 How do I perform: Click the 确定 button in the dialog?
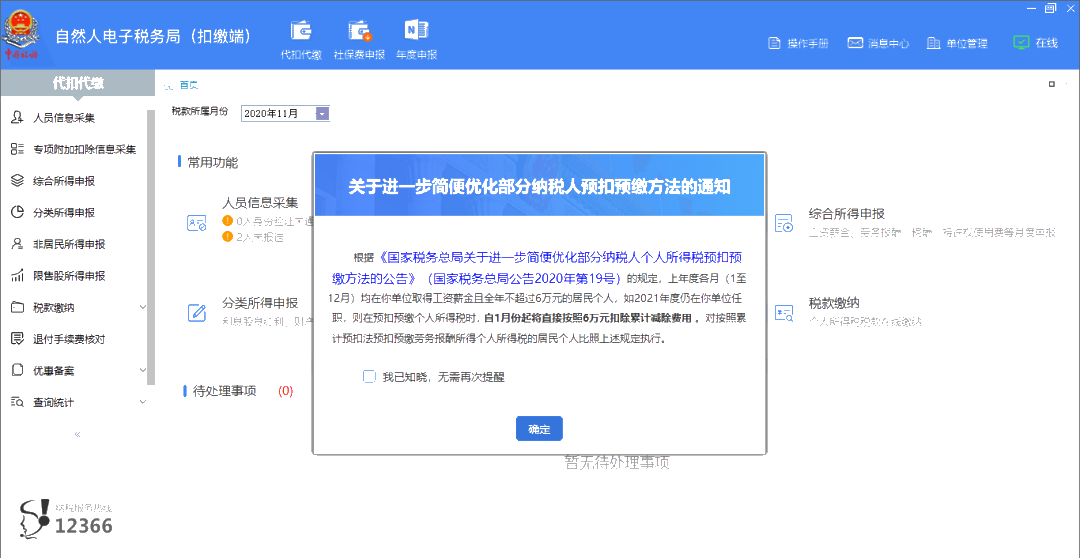pyautogui.click(x=539, y=429)
